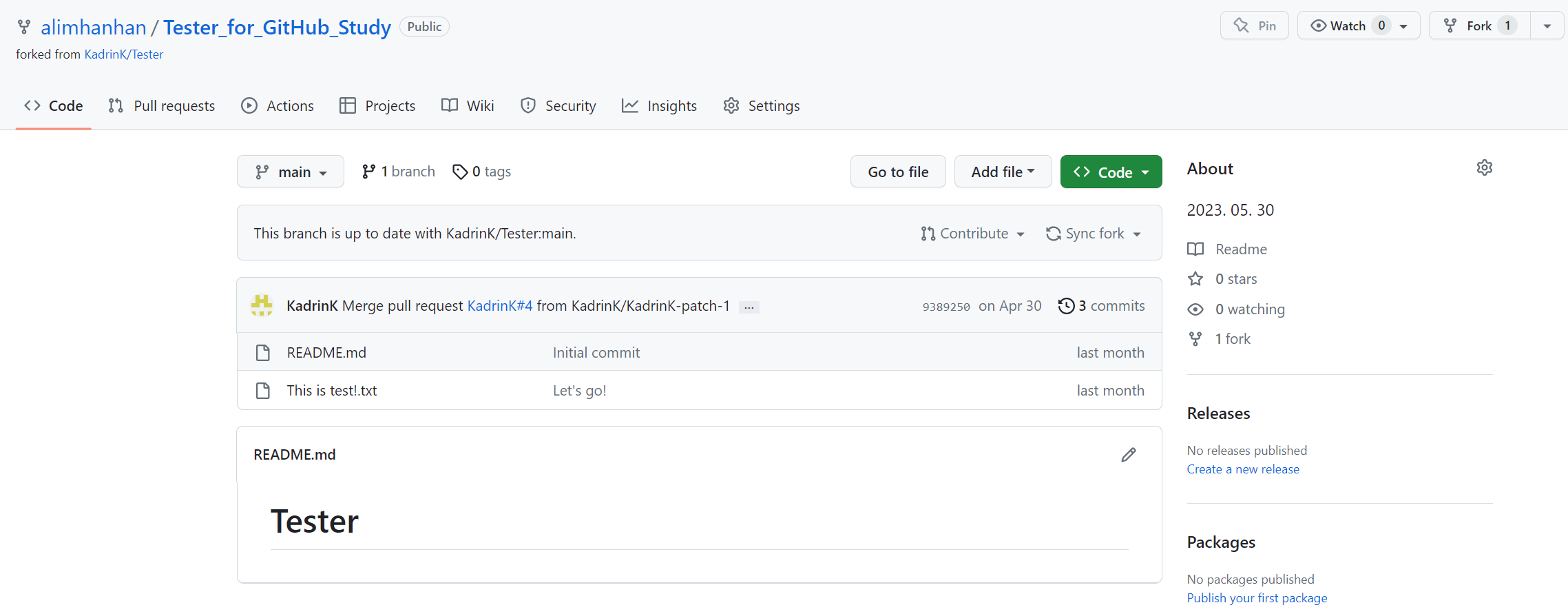1568x614 pixels.
Task: Expand the Contribute dropdown
Action: [972, 234]
